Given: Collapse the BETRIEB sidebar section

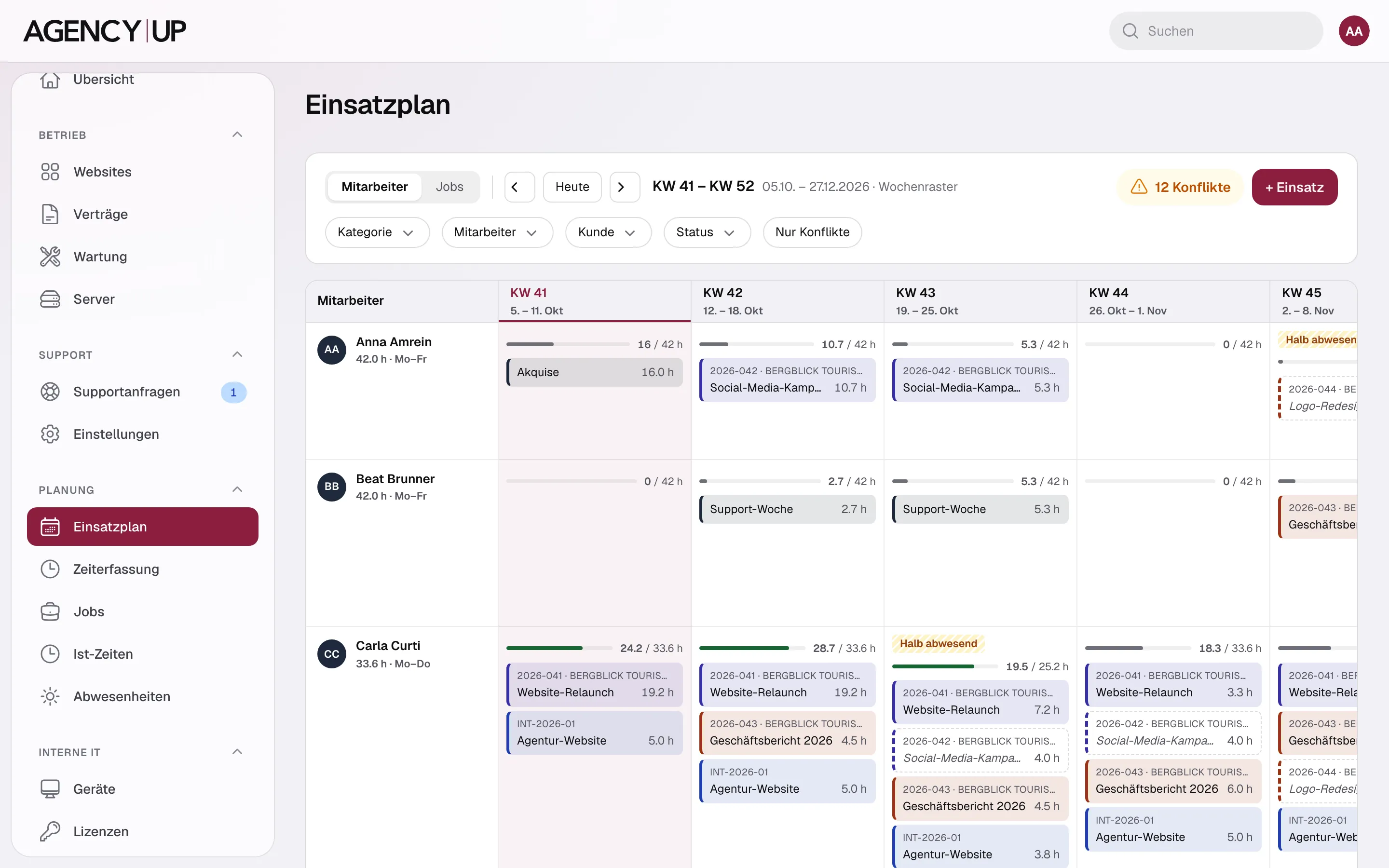Looking at the screenshot, I should click(x=237, y=135).
